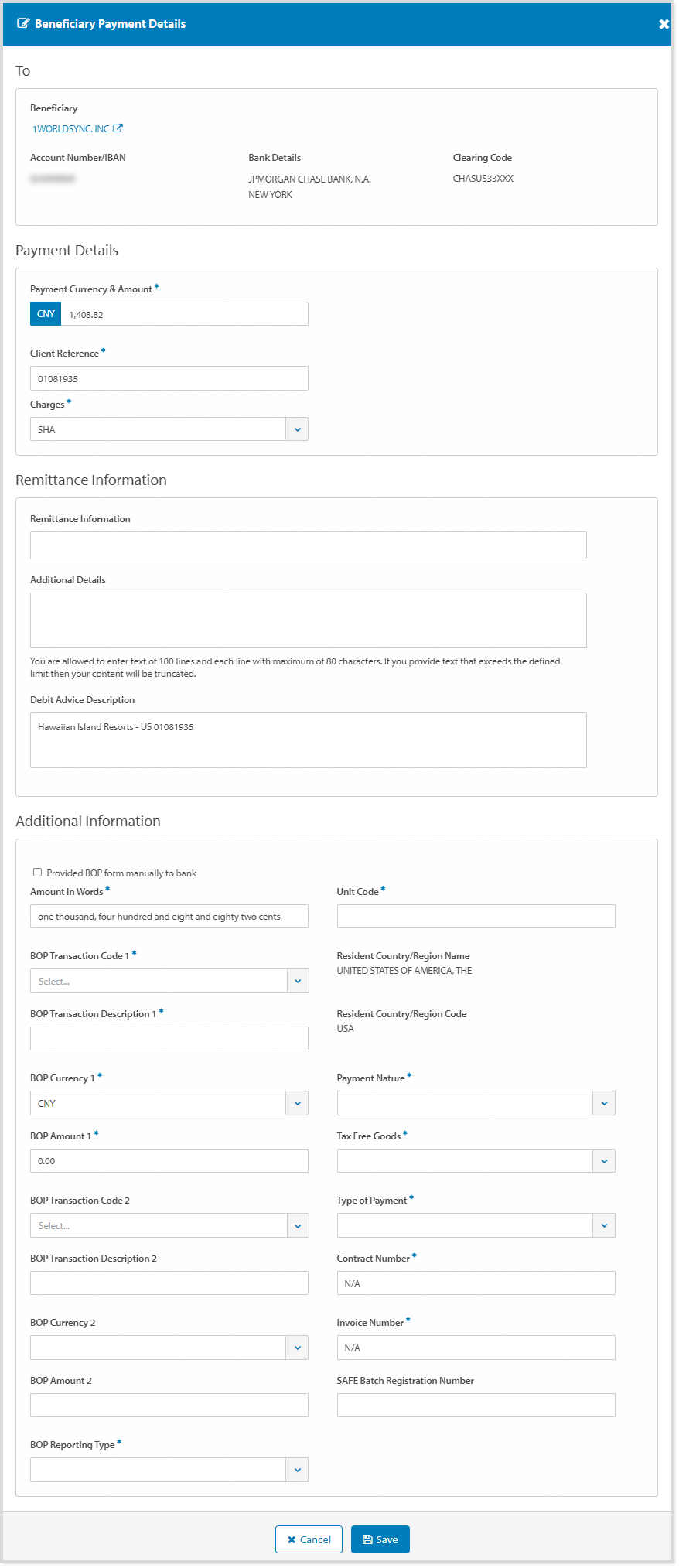This screenshot has height=1568, width=679.
Task: Open the Tax Free Goods dropdown
Action: [603, 1160]
